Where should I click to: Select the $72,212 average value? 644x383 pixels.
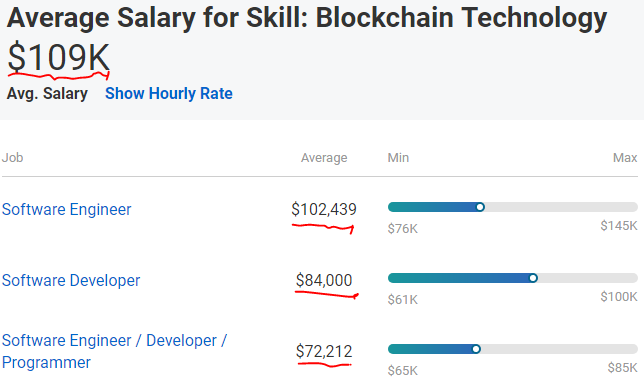tap(324, 351)
